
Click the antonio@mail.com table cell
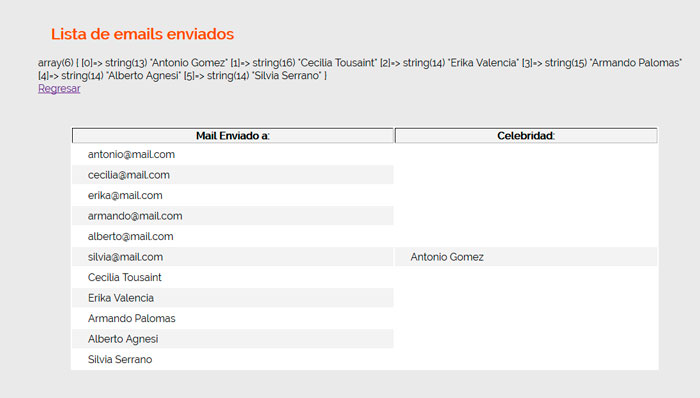click(x=233, y=154)
